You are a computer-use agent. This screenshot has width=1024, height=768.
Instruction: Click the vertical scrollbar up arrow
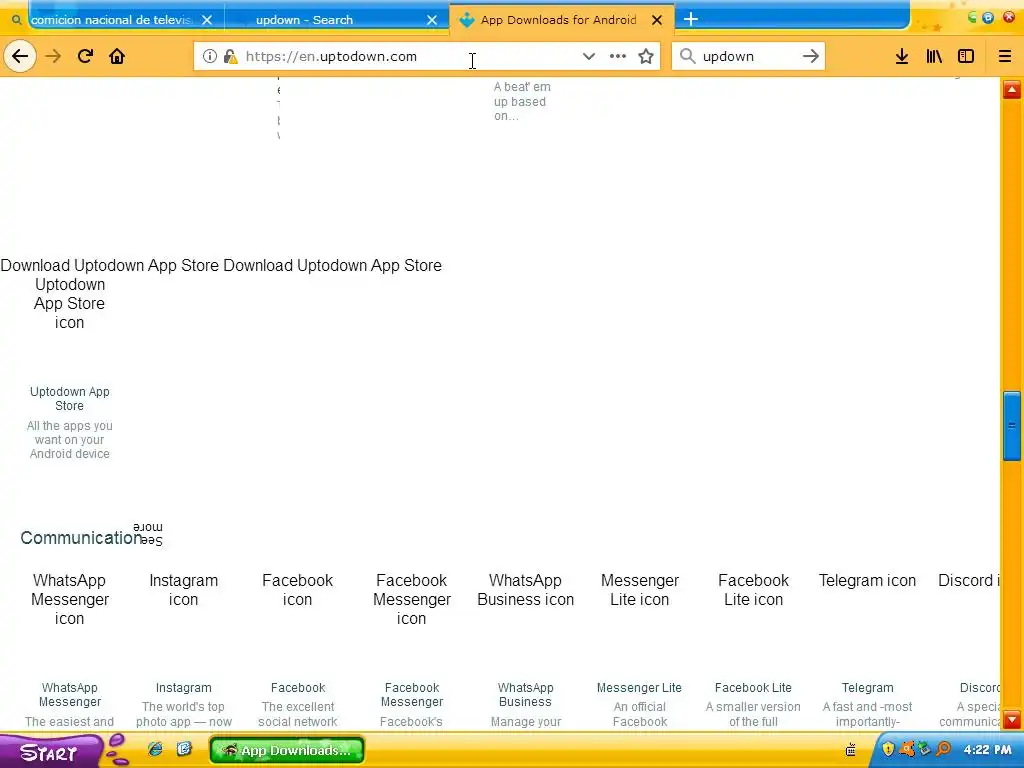click(1012, 89)
